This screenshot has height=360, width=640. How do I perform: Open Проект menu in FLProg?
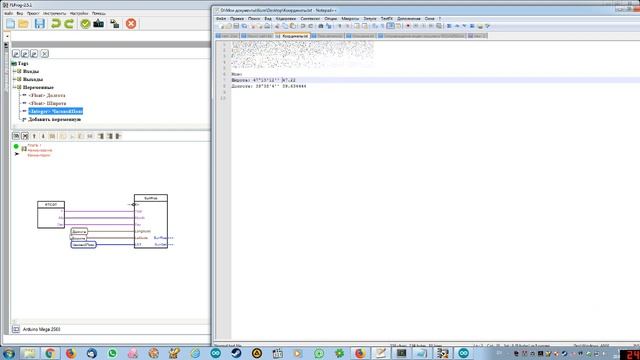pyautogui.click(x=33, y=13)
